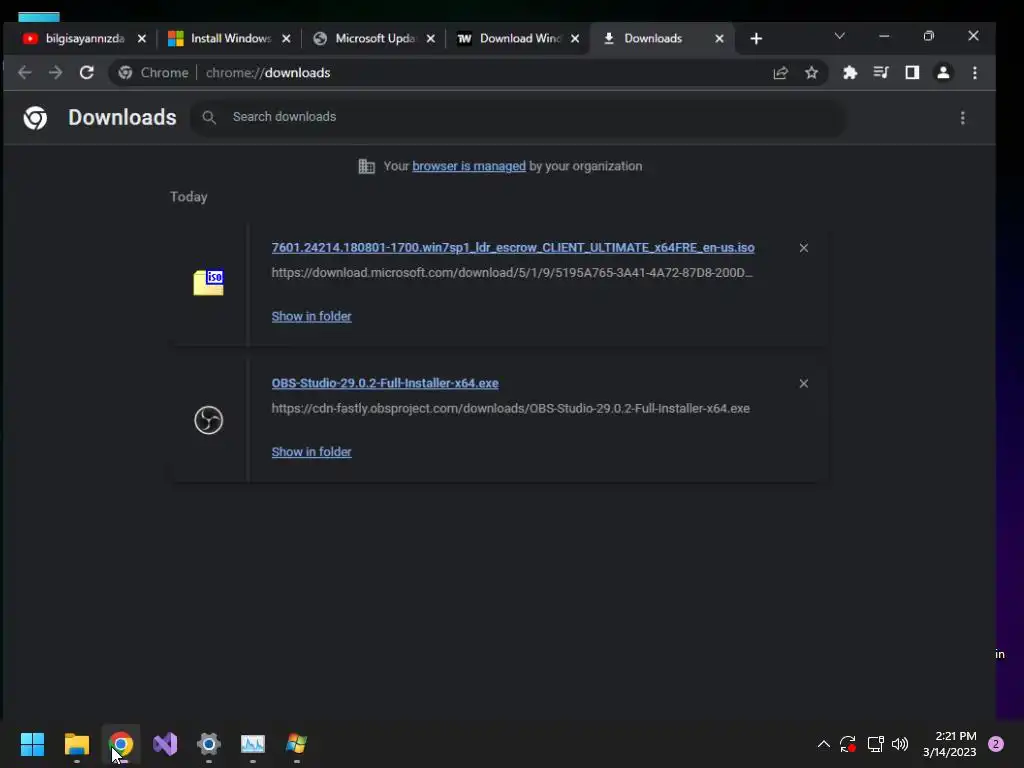Click the network tray icon
1024x768 pixels.
click(x=875, y=744)
